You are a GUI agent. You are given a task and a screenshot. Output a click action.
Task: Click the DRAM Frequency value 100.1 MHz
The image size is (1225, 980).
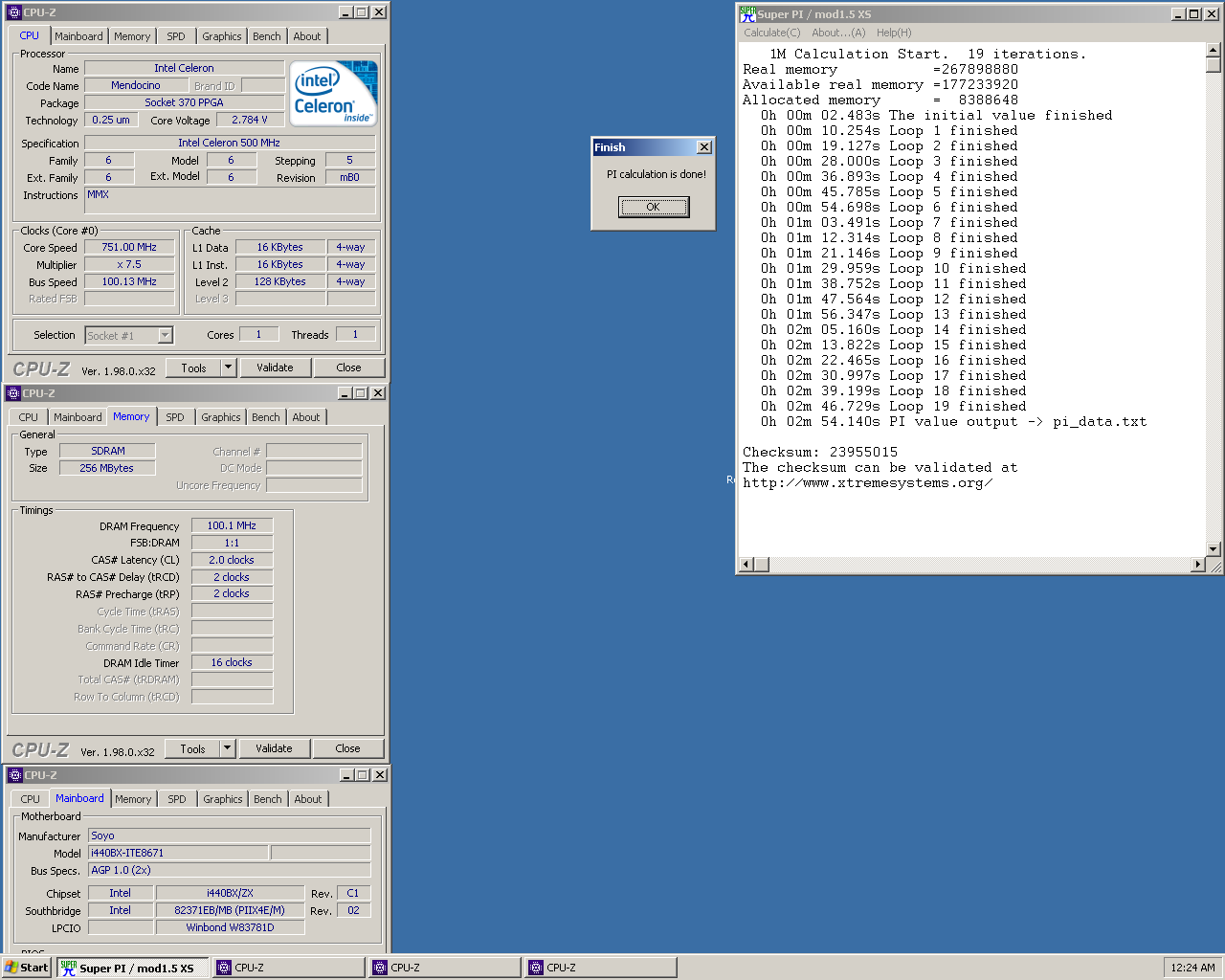coord(233,525)
